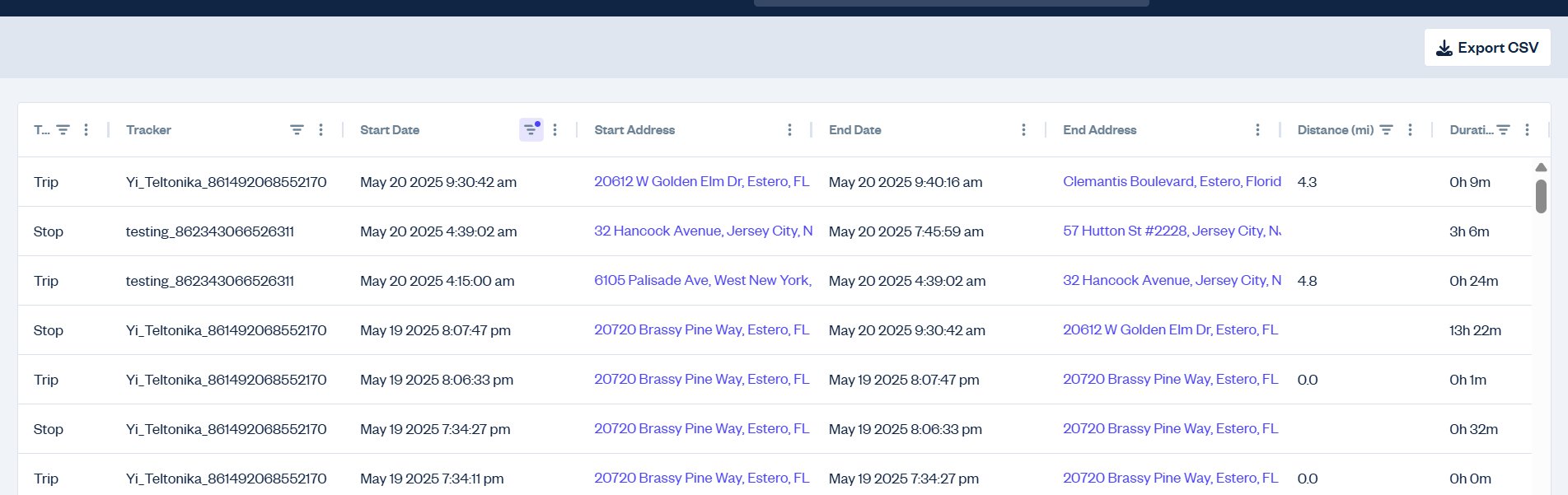Open the Start Address column options menu
The width and height of the screenshot is (1568, 495).
coord(789,130)
